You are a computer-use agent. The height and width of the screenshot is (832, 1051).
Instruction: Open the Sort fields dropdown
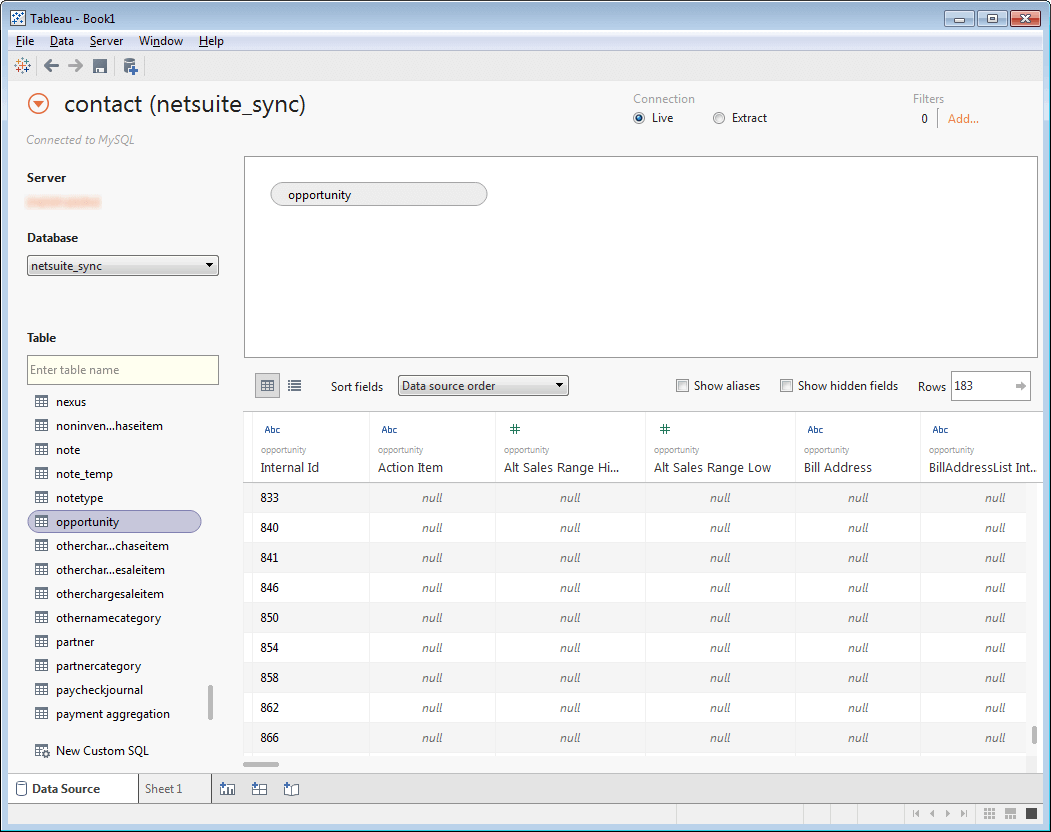point(483,386)
